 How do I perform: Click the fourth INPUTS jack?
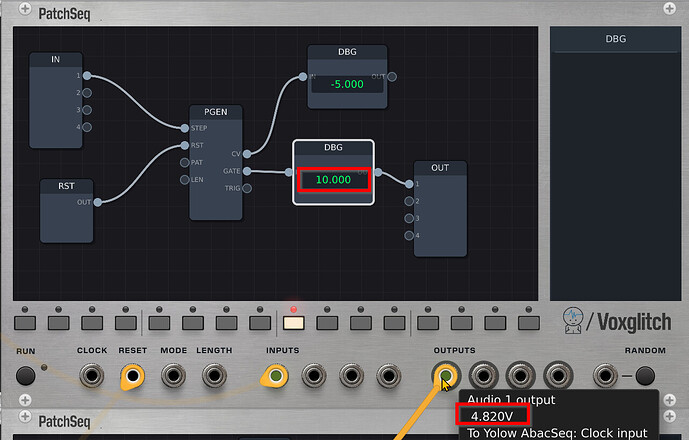389,376
